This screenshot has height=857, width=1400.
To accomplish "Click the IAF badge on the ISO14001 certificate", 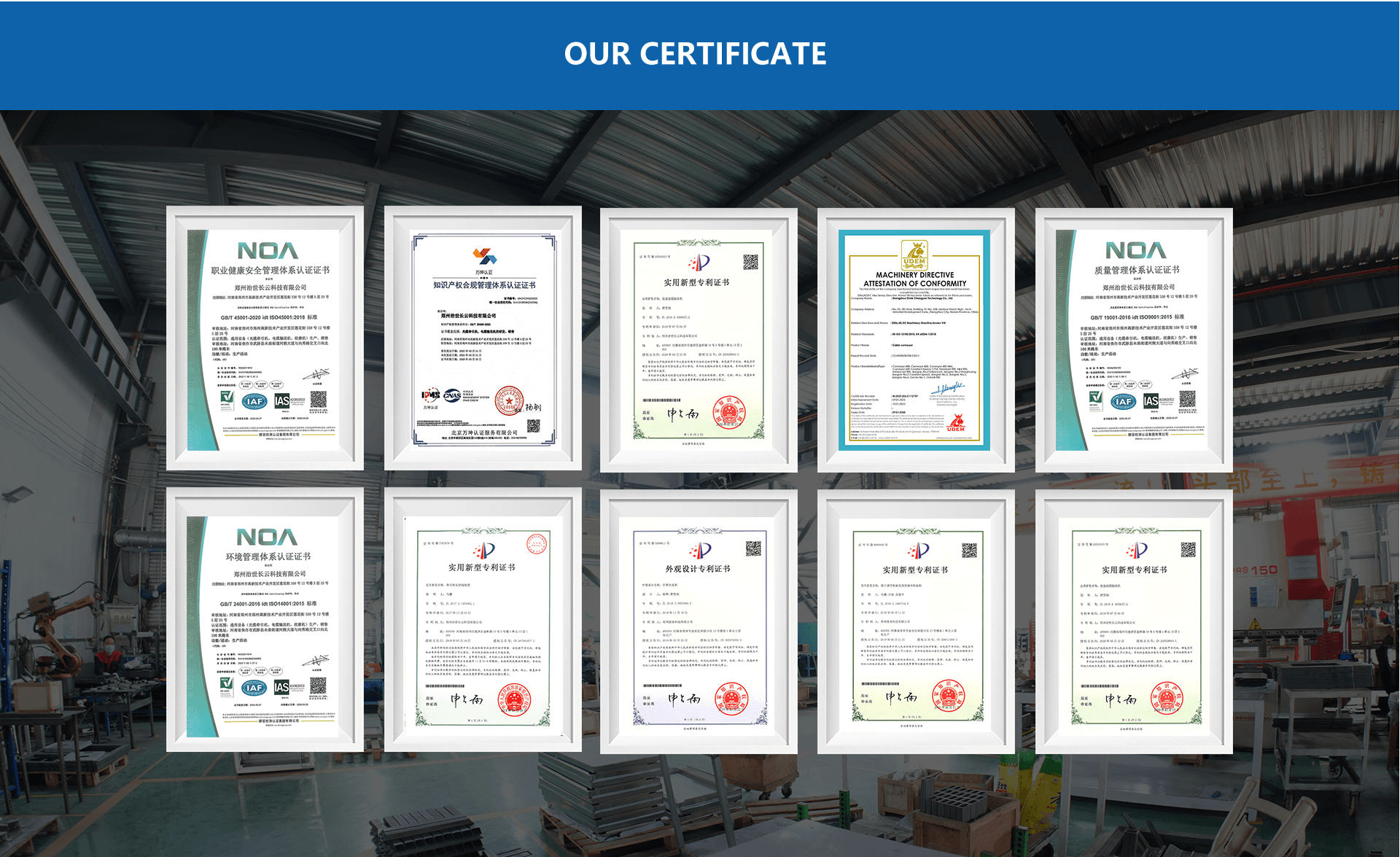I will (x=254, y=688).
